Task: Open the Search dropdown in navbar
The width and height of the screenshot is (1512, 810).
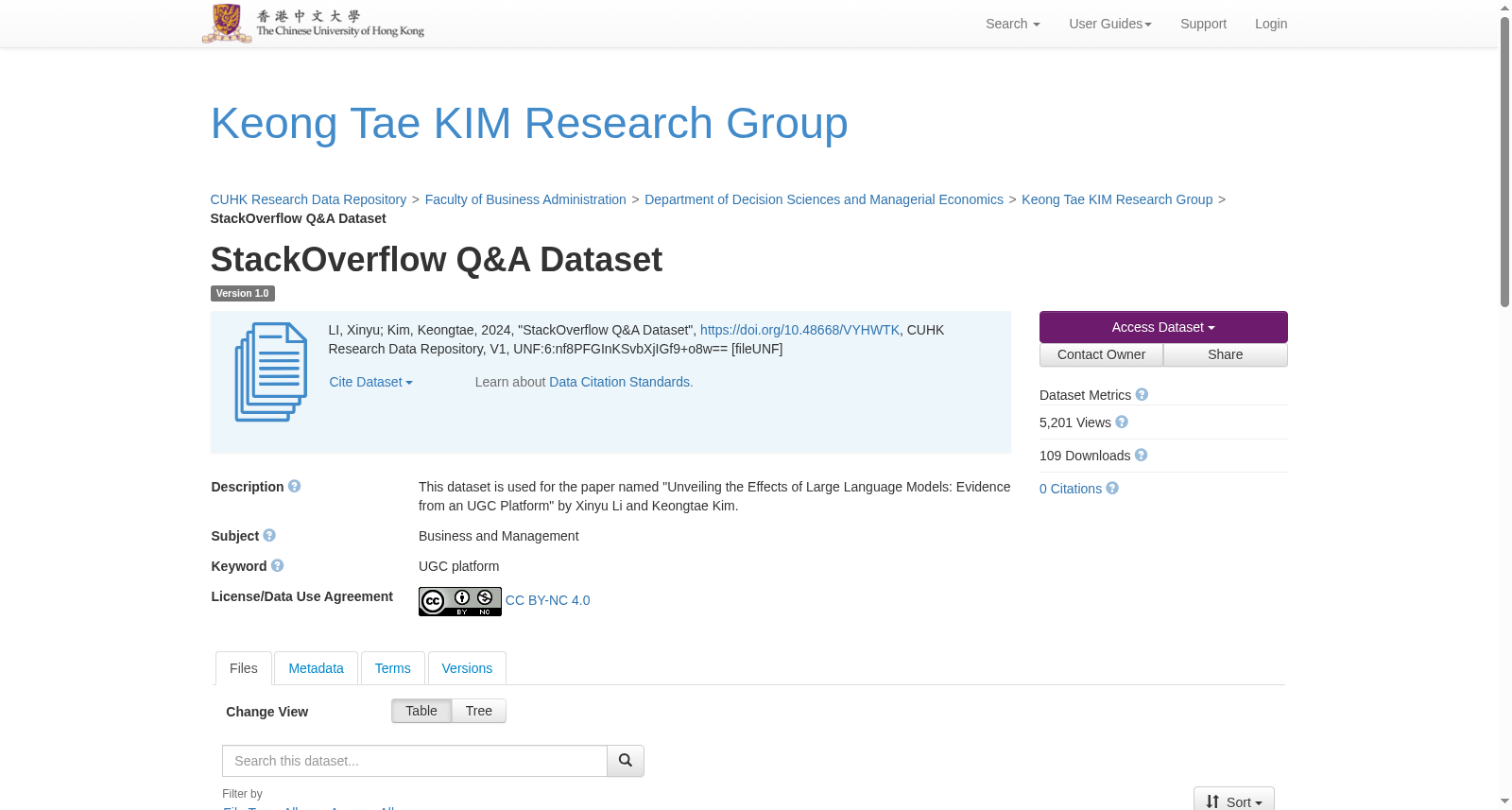Action: pyautogui.click(x=1013, y=24)
